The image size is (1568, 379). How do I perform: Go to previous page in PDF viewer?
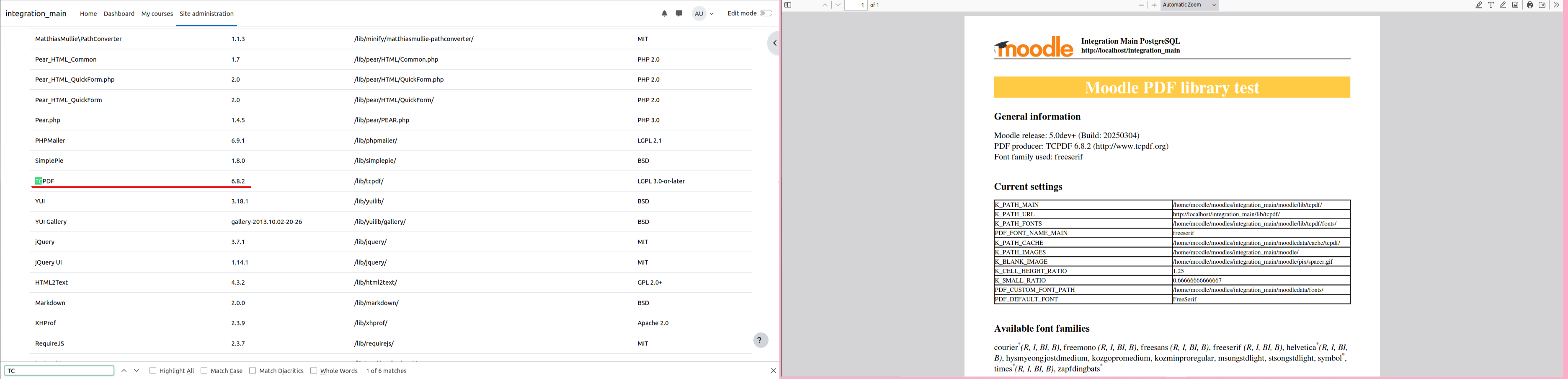(825, 5)
